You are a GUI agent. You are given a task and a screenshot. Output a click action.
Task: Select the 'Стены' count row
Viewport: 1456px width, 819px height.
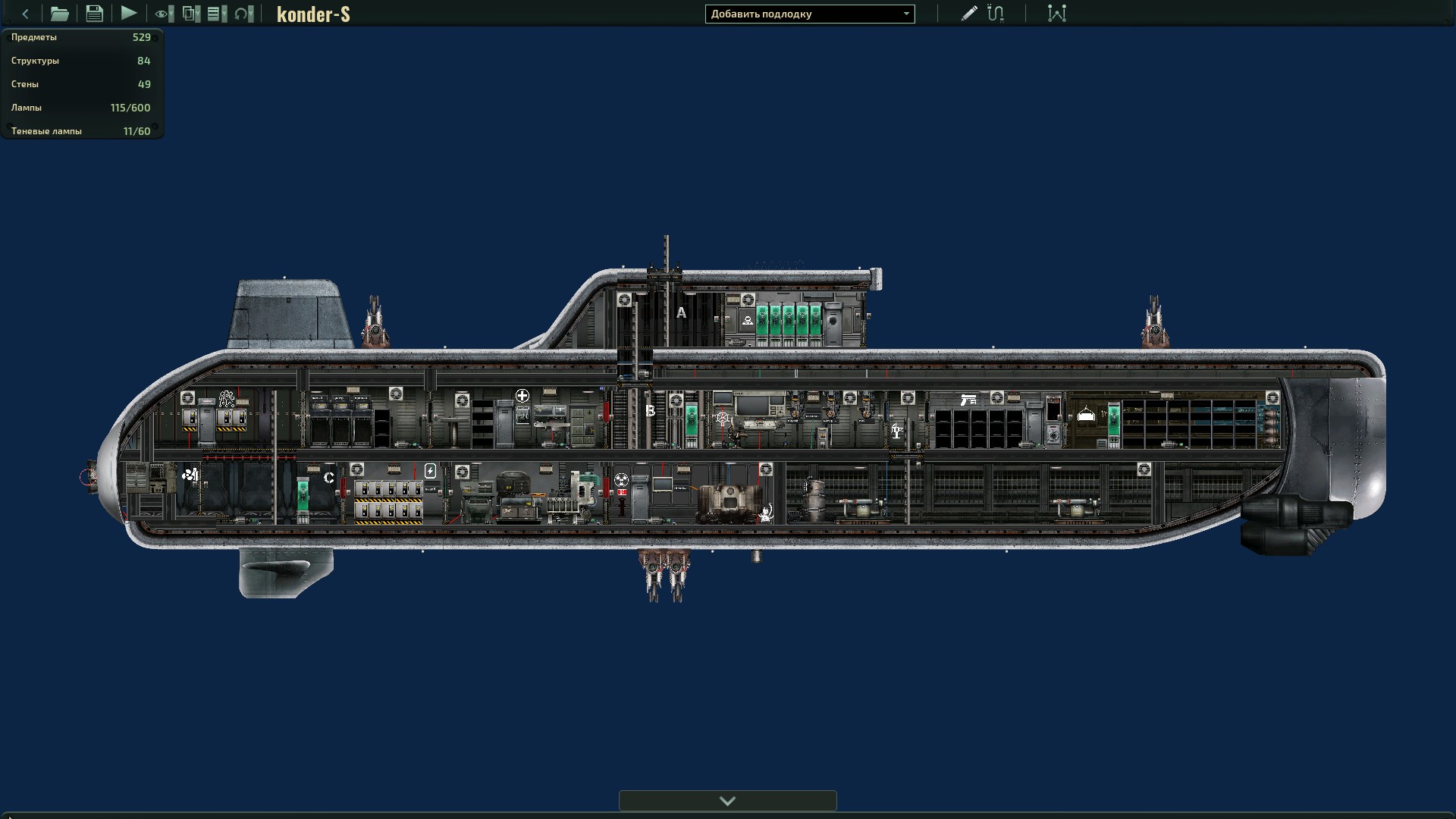tap(81, 84)
